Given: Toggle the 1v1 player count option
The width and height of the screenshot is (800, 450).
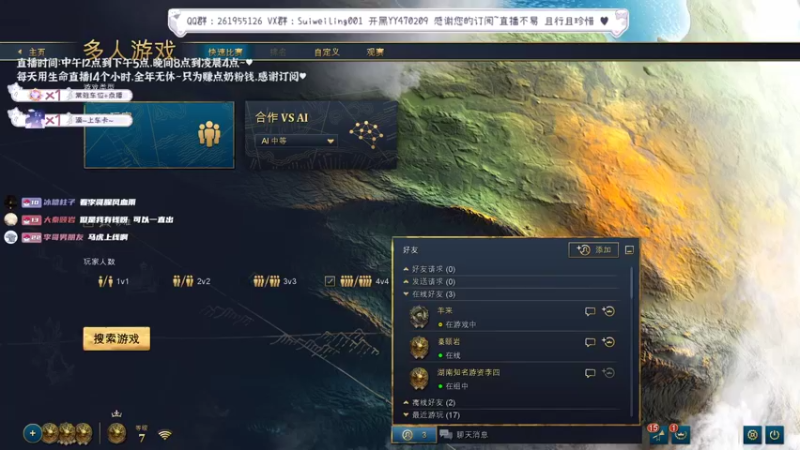Looking at the screenshot, I should 113,281.
